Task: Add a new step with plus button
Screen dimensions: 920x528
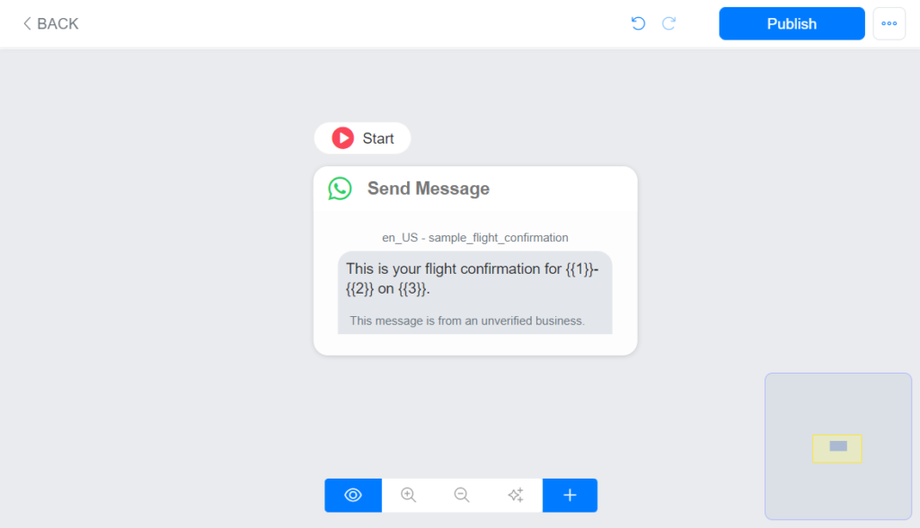Action: coord(570,495)
